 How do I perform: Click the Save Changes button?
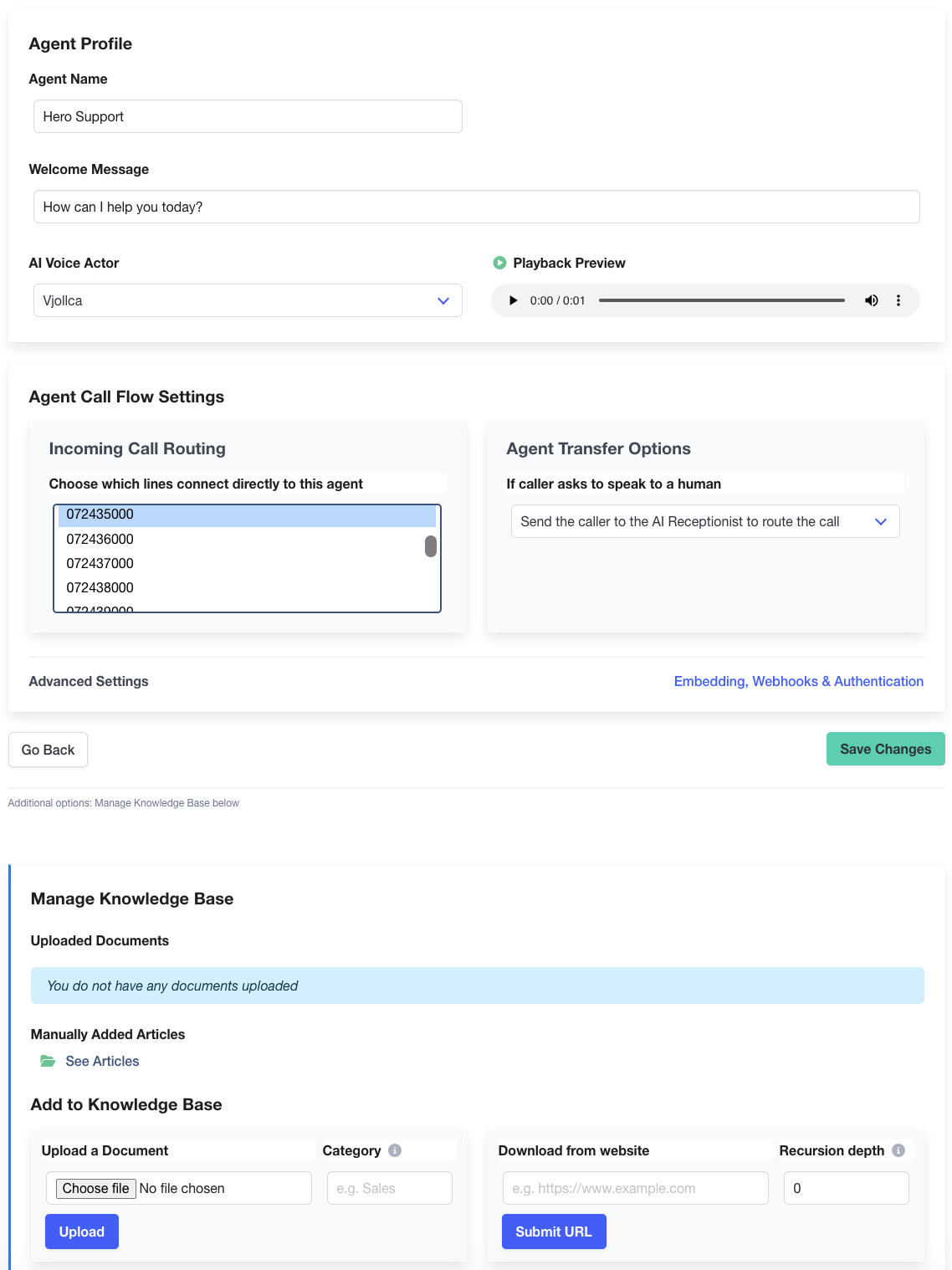click(885, 749)
